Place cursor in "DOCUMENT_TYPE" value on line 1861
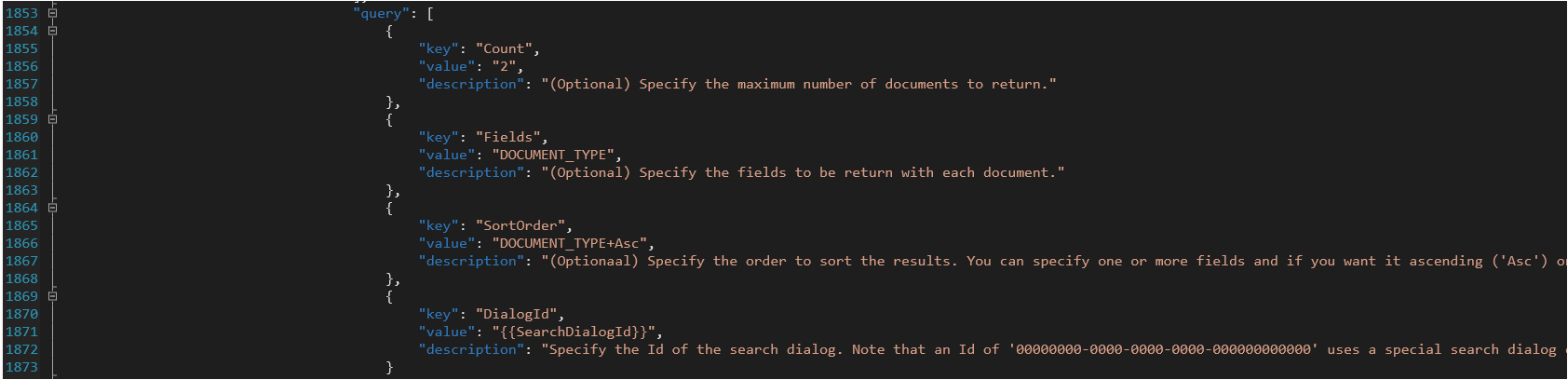The width and height of the screenshot is (1568, 380). [x=556, y=155]
